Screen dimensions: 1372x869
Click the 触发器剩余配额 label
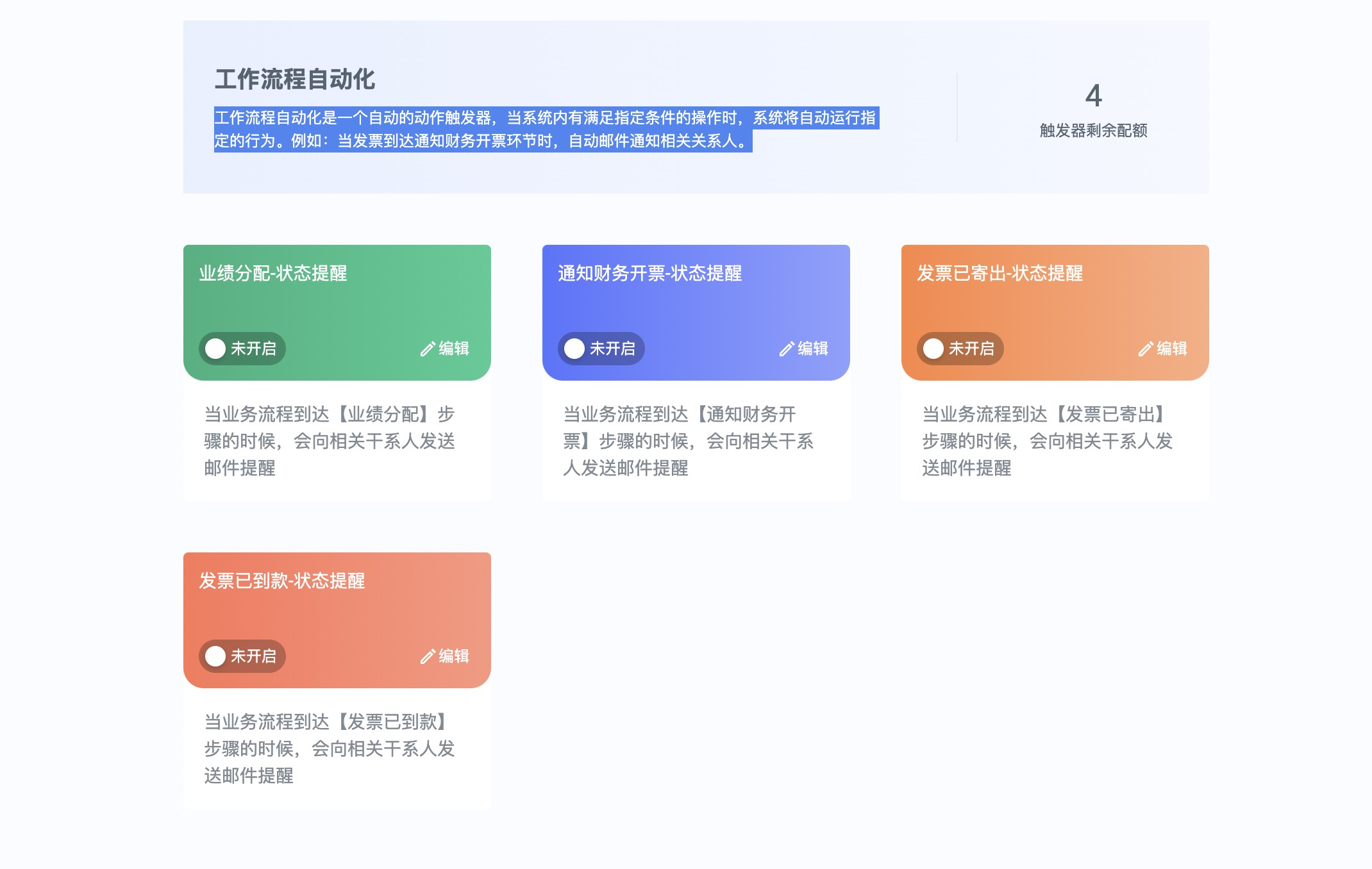coord(1094,131)
